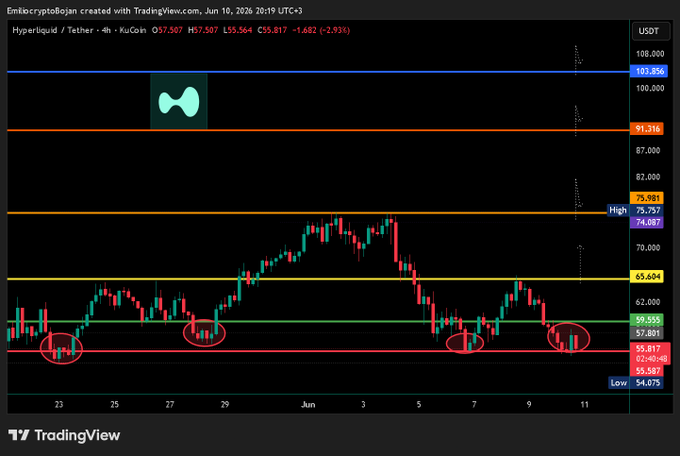Click the 62.000 price scale value
The image size is (680, 456).
pyautogui.click(x=648, y=302)
